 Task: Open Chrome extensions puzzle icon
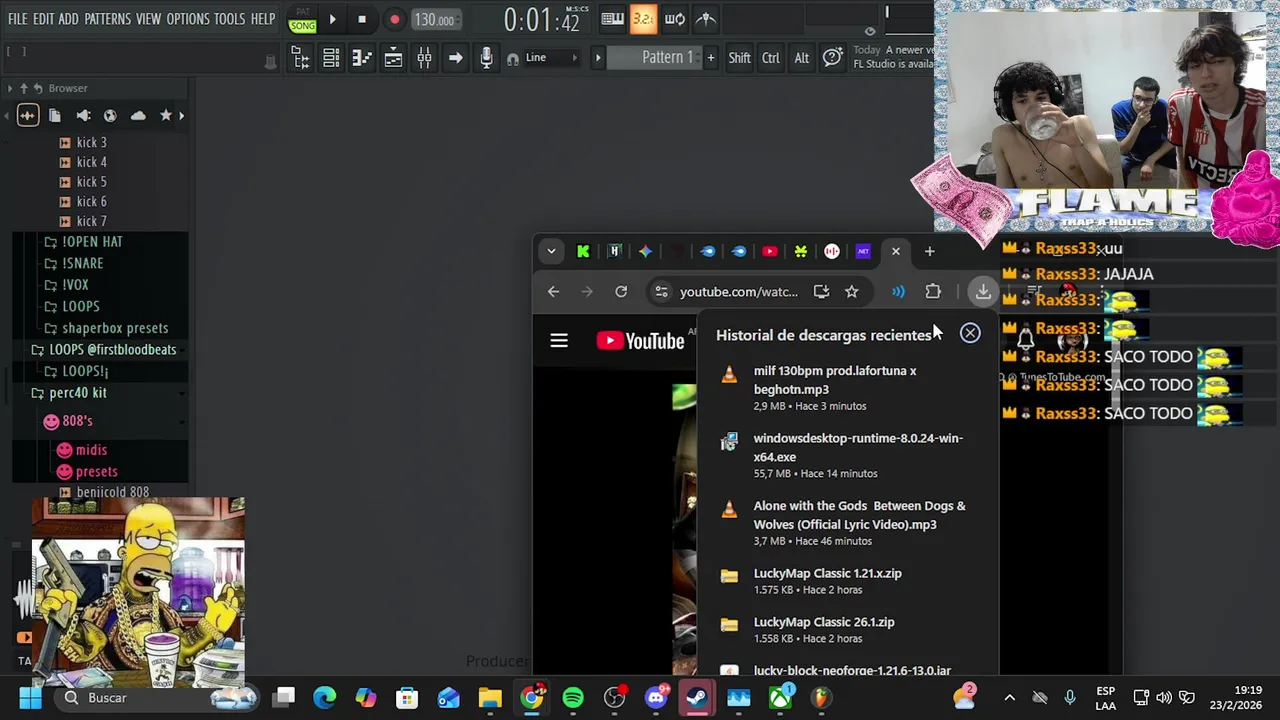pos(933,291)
